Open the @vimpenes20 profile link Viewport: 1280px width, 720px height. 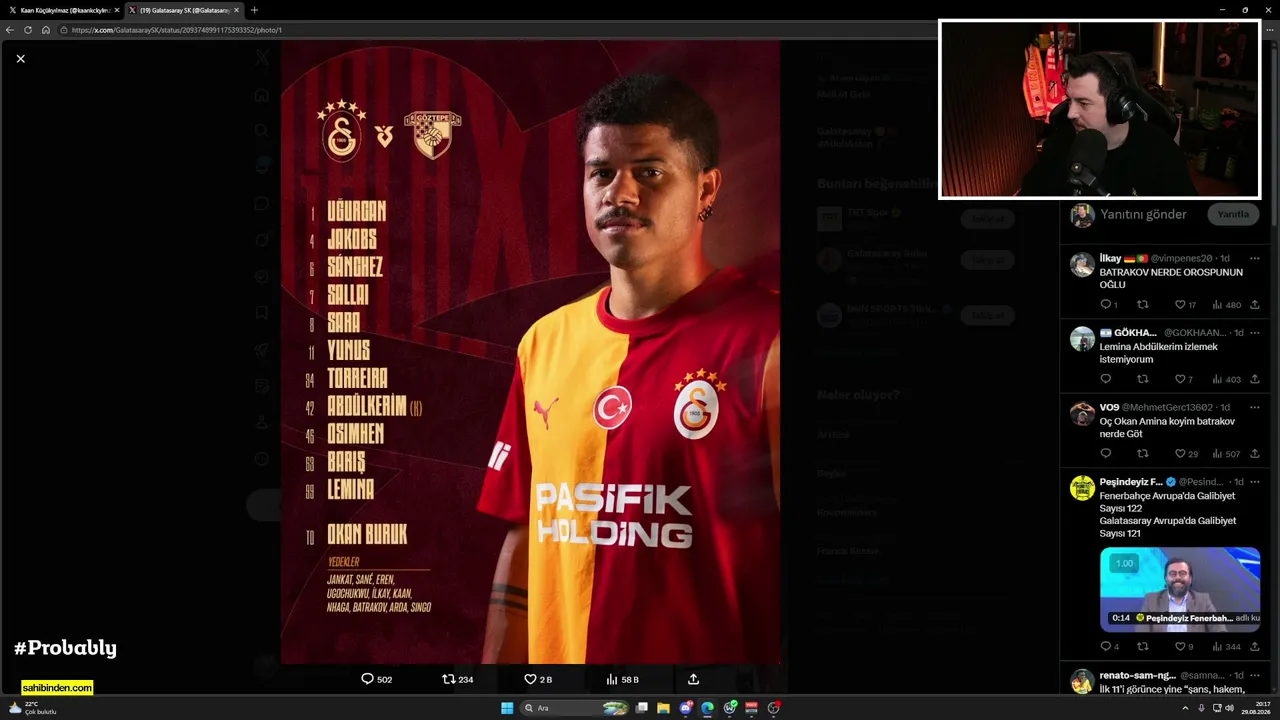(1181, 258)
